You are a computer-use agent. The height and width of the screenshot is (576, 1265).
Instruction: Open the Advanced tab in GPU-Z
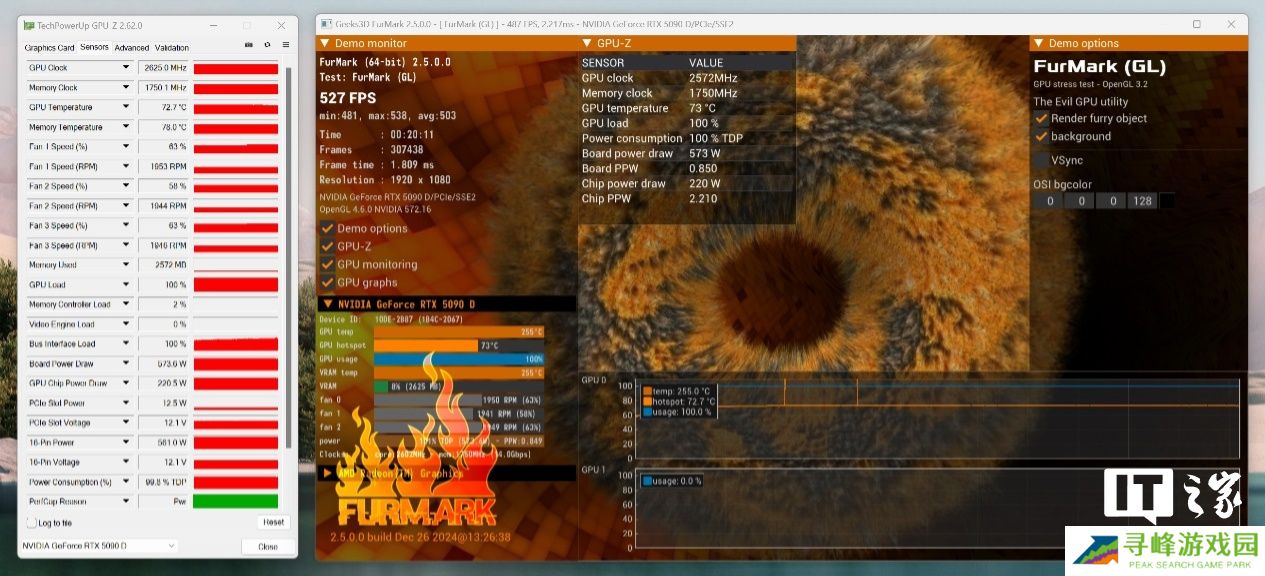click(x=131, y=47)
